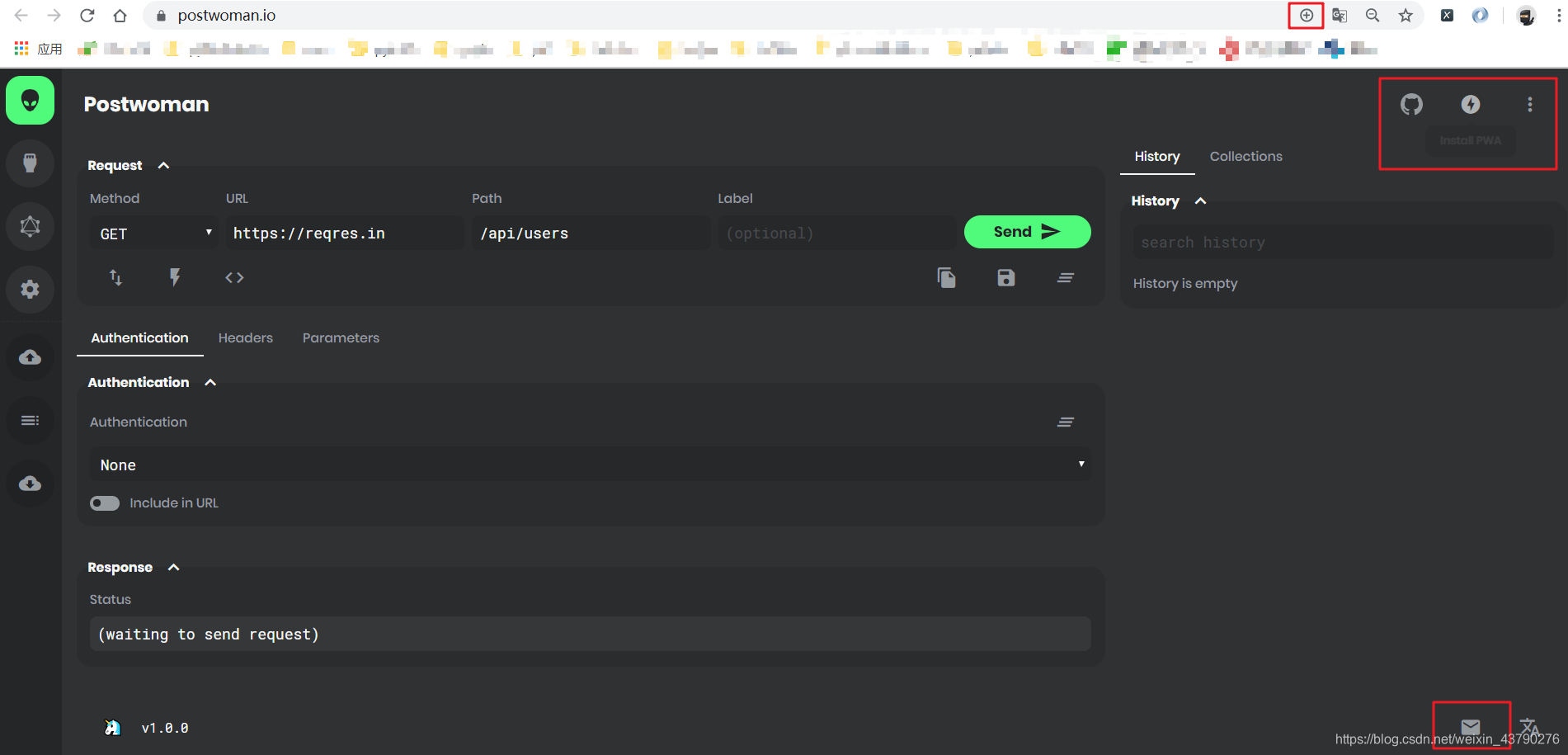Click the browser bookmark star icon
The width and height of the screenshot is (1568, 755).
1406,16
